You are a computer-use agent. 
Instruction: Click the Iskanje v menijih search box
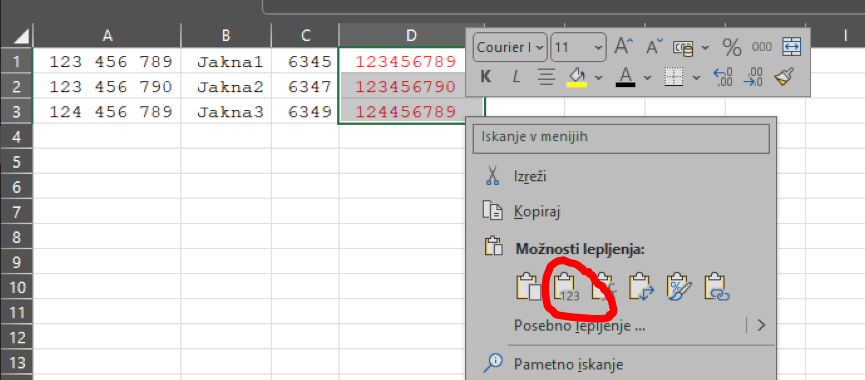click(621, 138)
